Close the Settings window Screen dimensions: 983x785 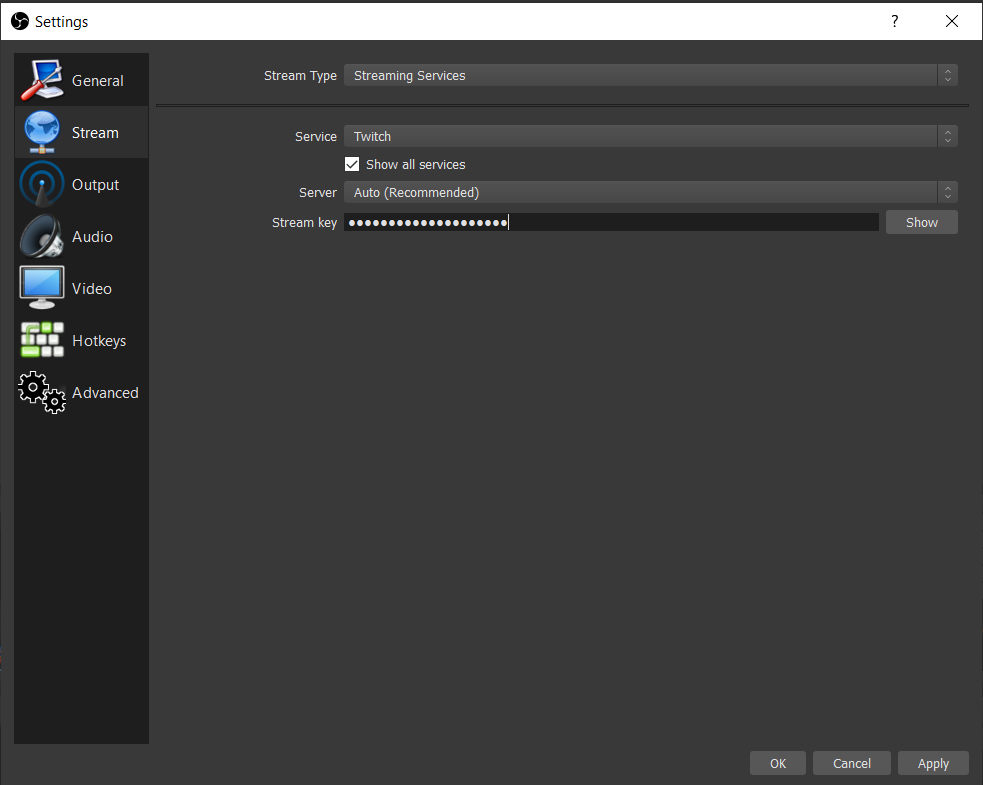952,21
